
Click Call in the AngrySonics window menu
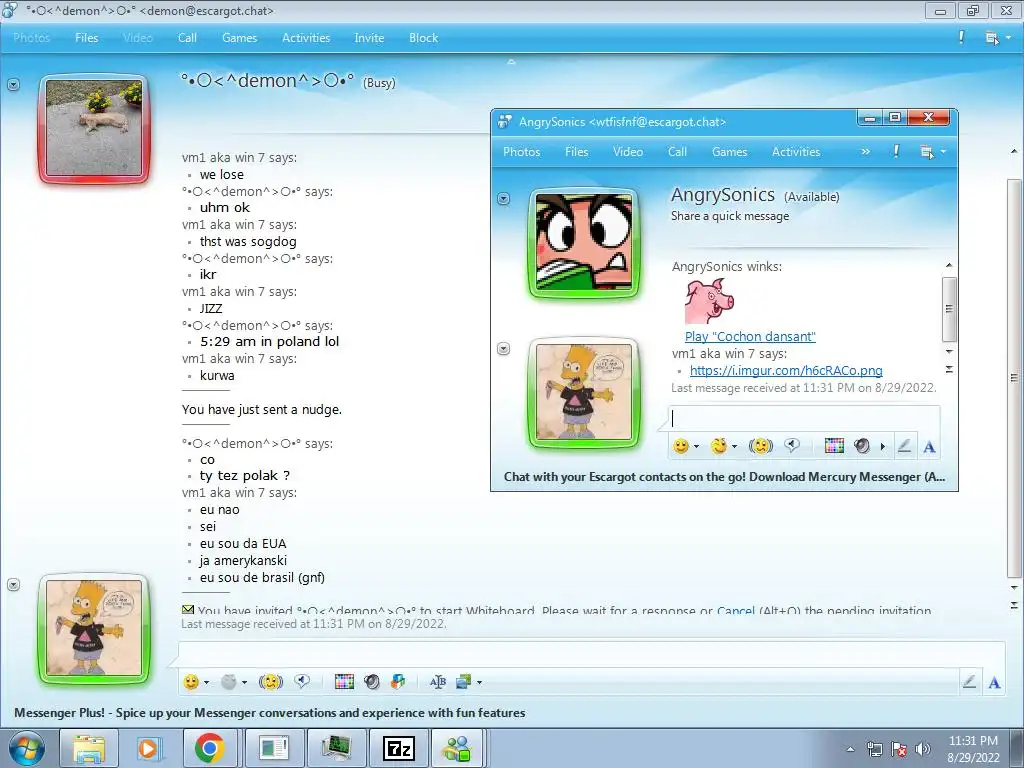[x=677, y=152]
